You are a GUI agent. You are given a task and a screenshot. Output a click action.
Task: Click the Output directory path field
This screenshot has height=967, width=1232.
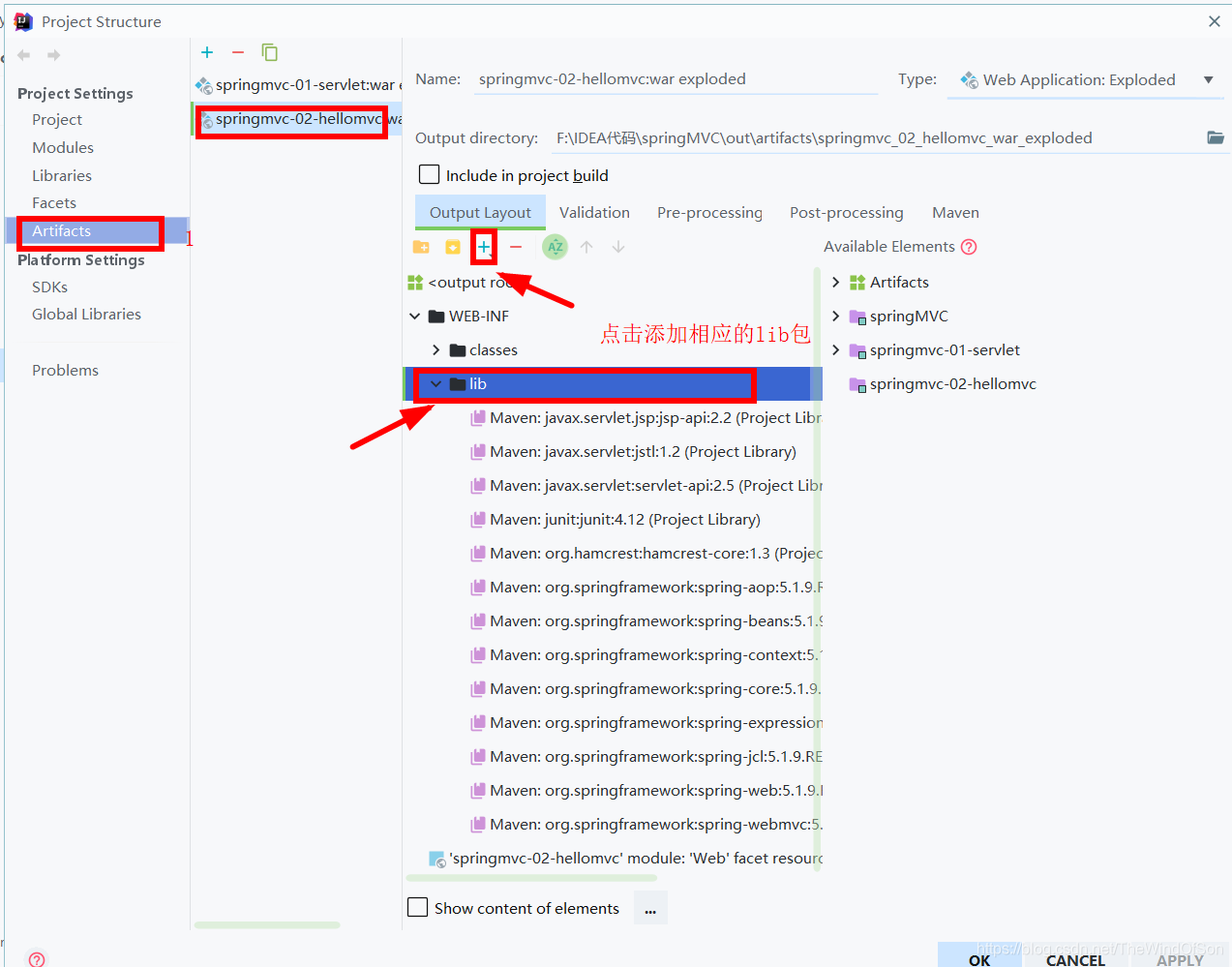pyautogui.click(x=876, y=138)
